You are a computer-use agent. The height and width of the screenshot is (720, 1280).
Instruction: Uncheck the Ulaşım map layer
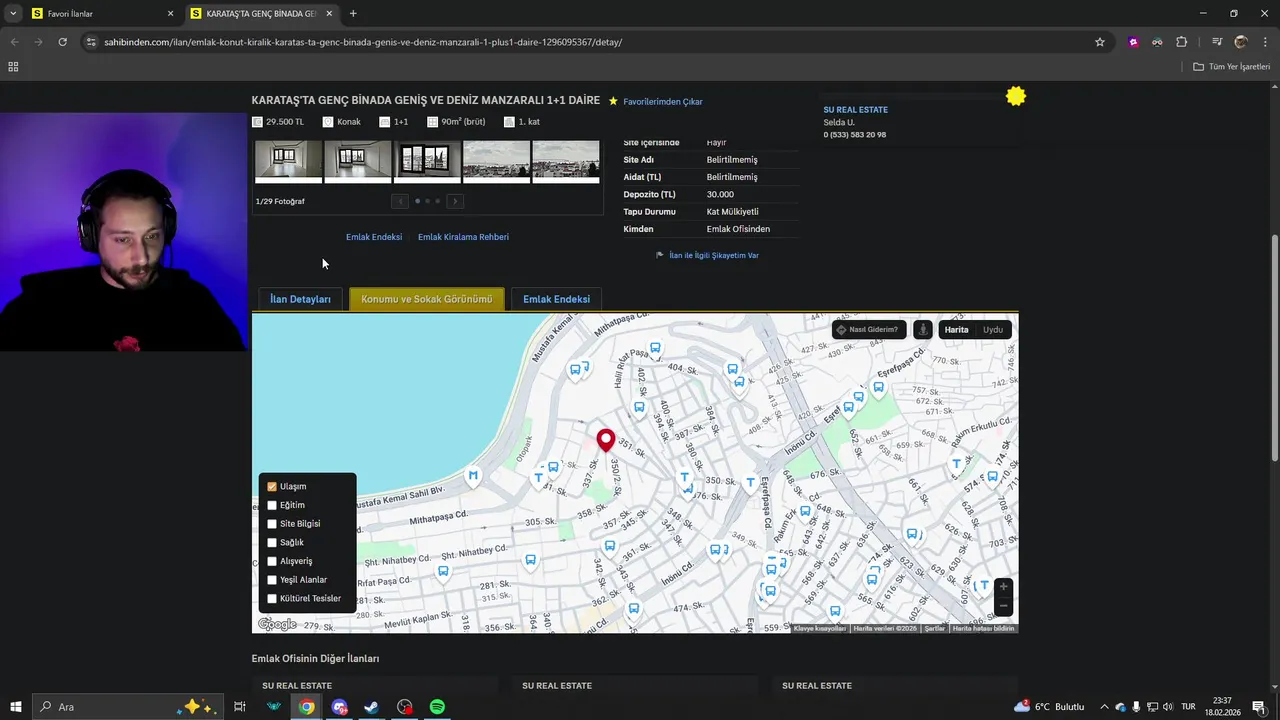[x=272, y=487]
